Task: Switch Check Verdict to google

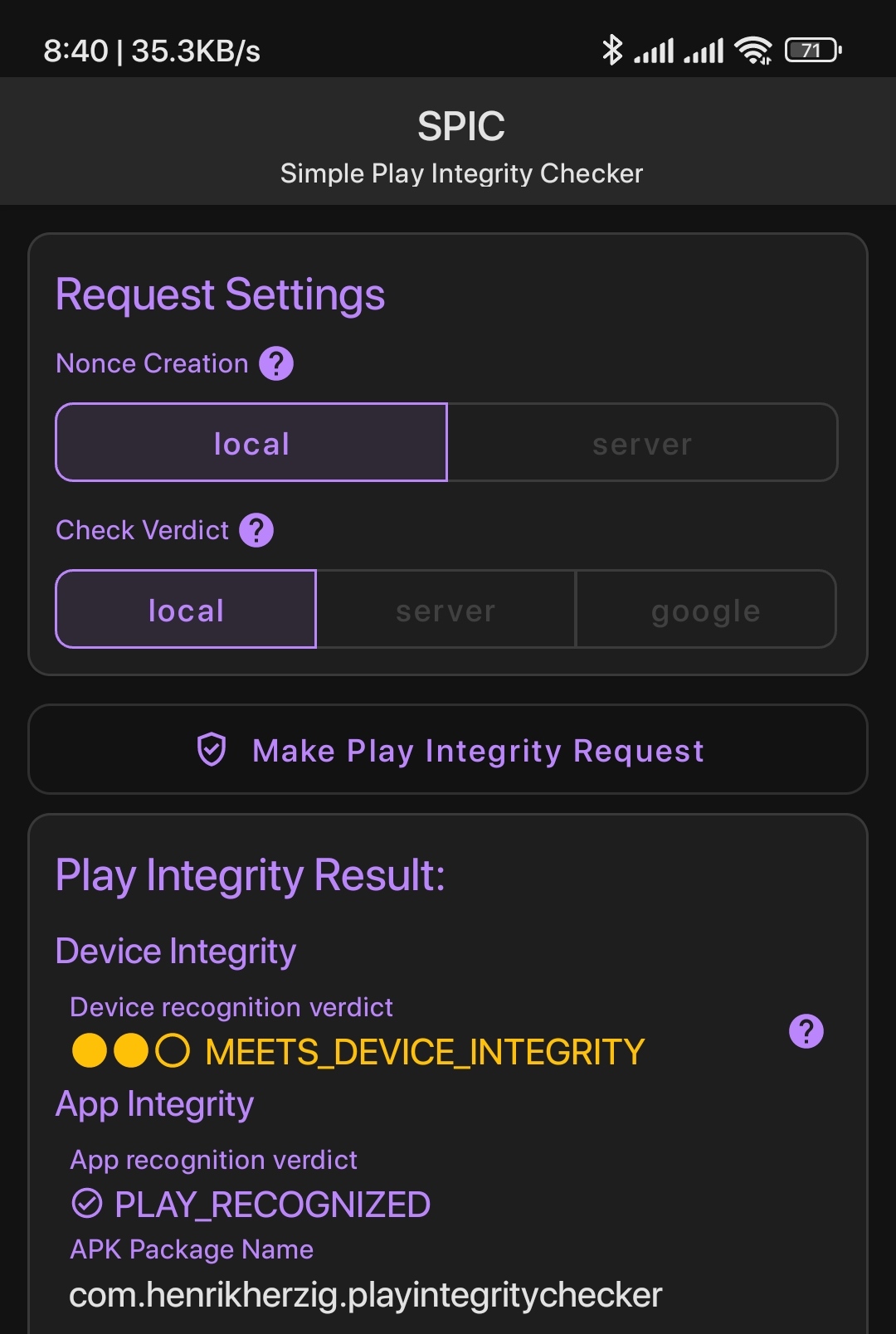Action: pos(706,609)
